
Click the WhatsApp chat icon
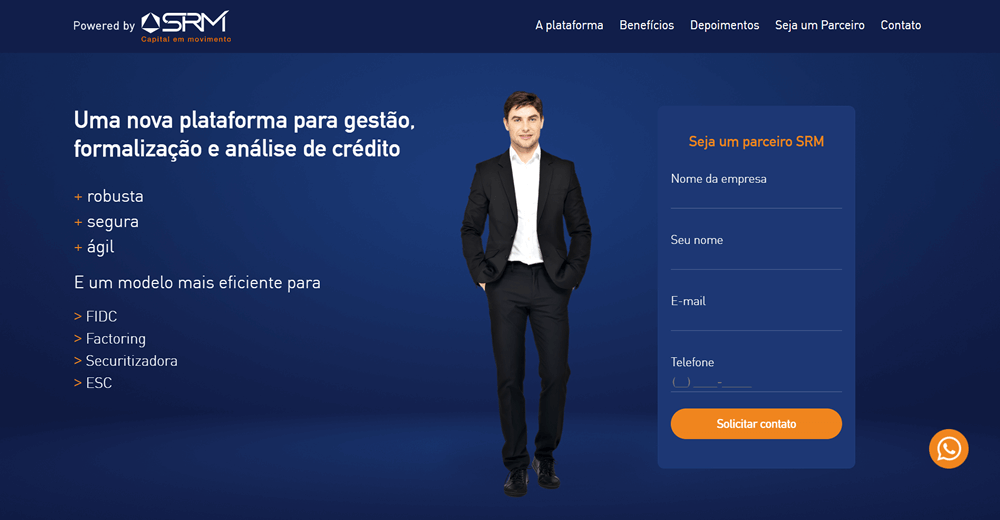pos(948,449)
